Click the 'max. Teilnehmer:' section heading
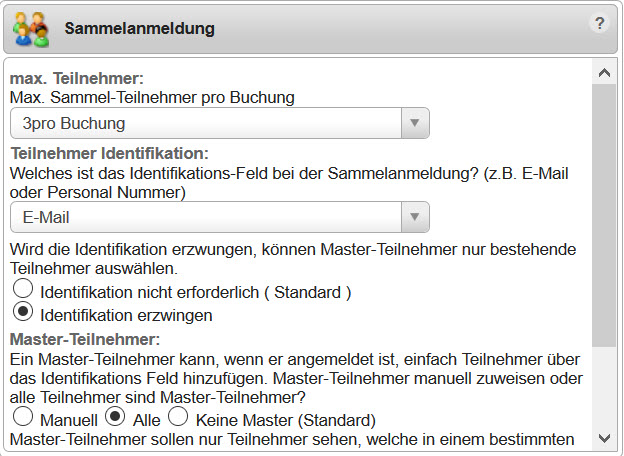Viewport: 624px width, 456px height. point(77,78)
